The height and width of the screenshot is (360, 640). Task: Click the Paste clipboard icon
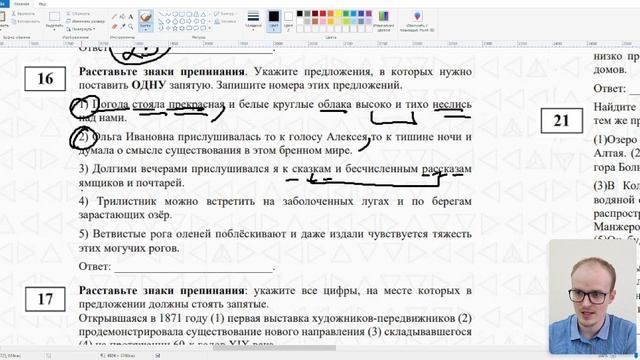click(2, 17)
